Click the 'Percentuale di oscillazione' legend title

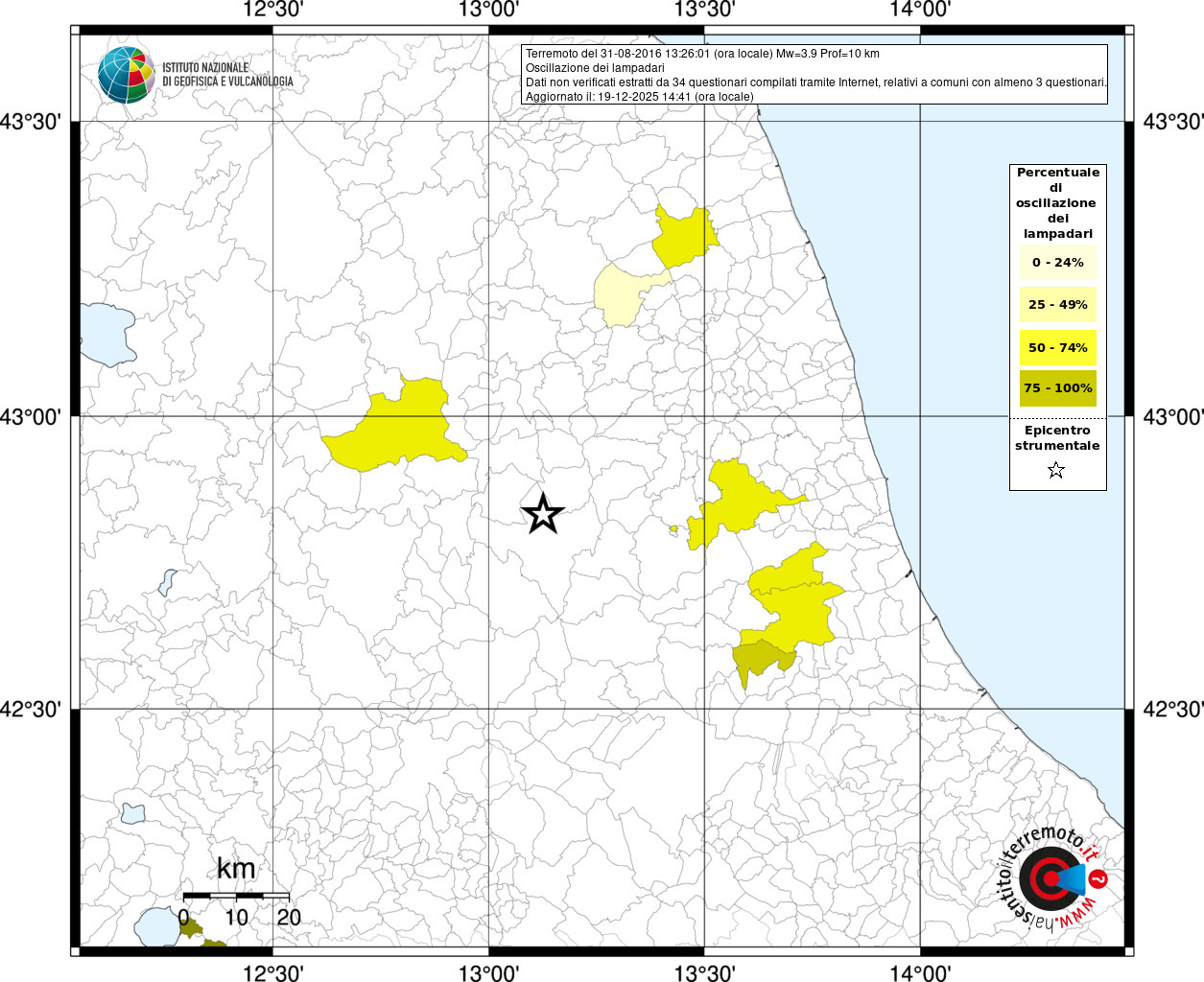[1057, 202]
